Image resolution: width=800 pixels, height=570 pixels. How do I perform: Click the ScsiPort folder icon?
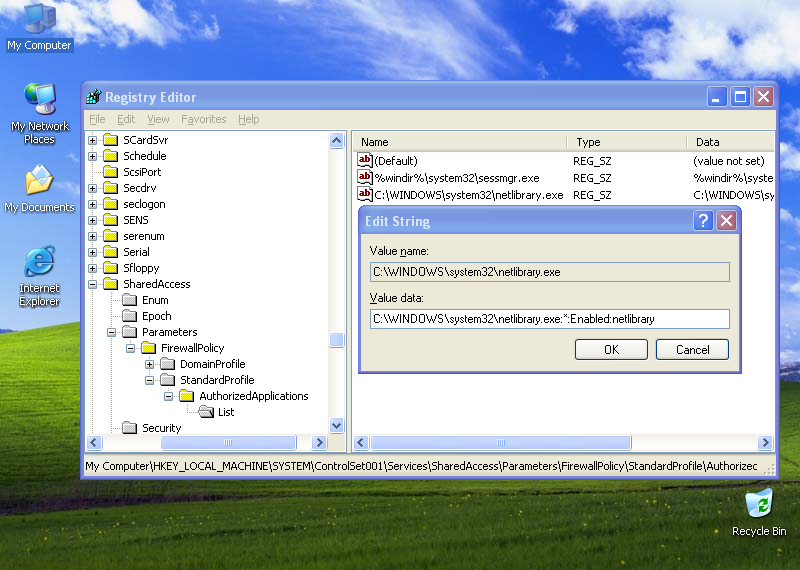click(111, 172)
